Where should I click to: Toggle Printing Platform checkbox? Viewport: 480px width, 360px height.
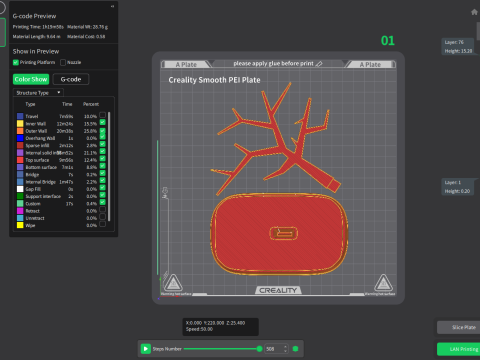pyautogui.click(x=16, y=62)
